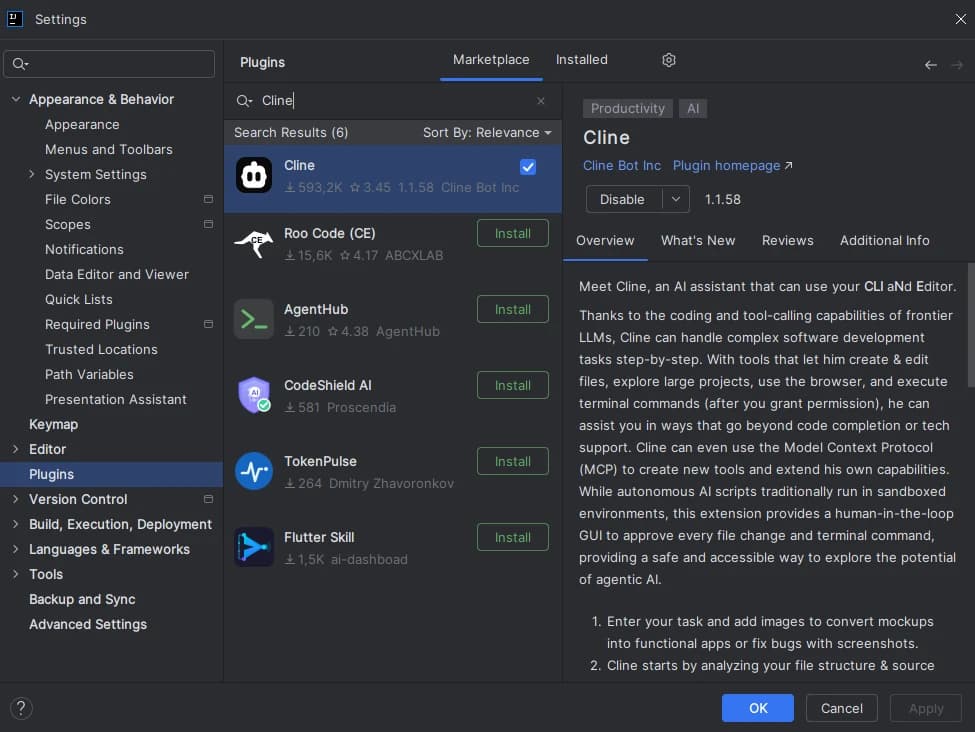Select the Roo Code kangaroo plugin icon

[254, 243]
